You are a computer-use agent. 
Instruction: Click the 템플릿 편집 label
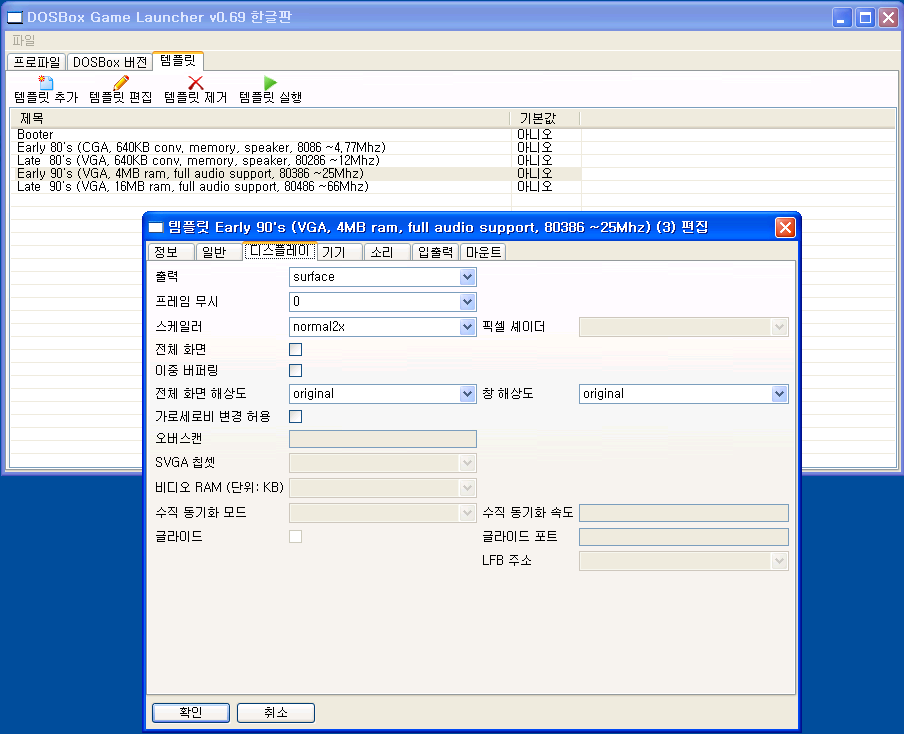pyautogui.click(x=120, y=97)
